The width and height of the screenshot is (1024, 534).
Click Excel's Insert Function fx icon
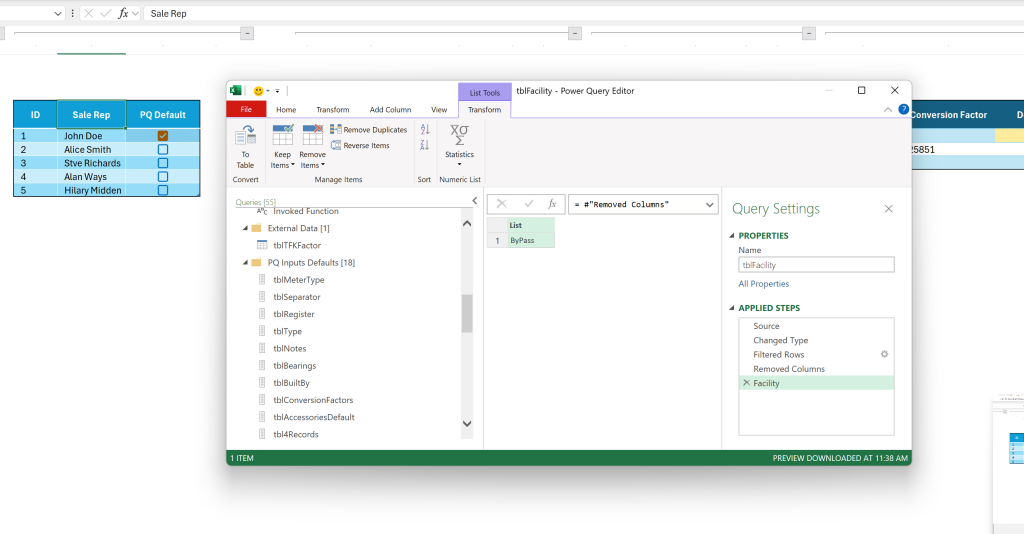123,14
